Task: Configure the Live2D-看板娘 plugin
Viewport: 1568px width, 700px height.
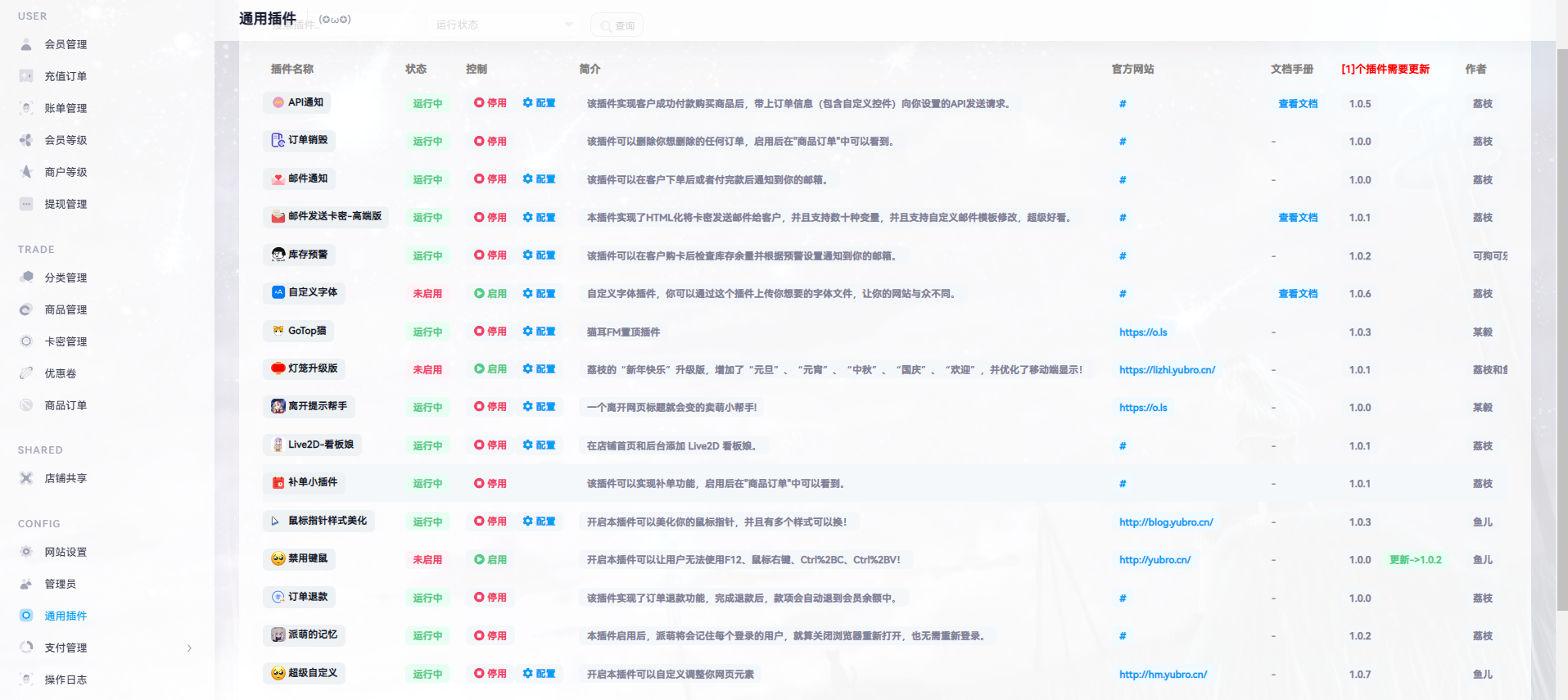Action: (x=540, y=445)
